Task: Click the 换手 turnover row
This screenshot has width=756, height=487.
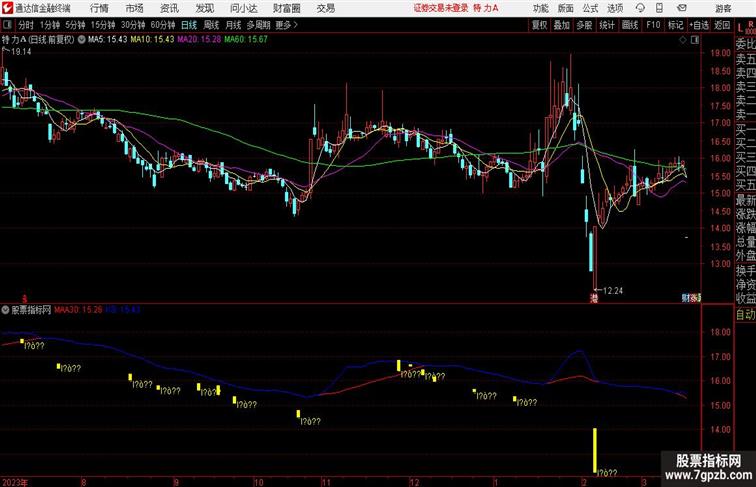Action: click(745, 270)
